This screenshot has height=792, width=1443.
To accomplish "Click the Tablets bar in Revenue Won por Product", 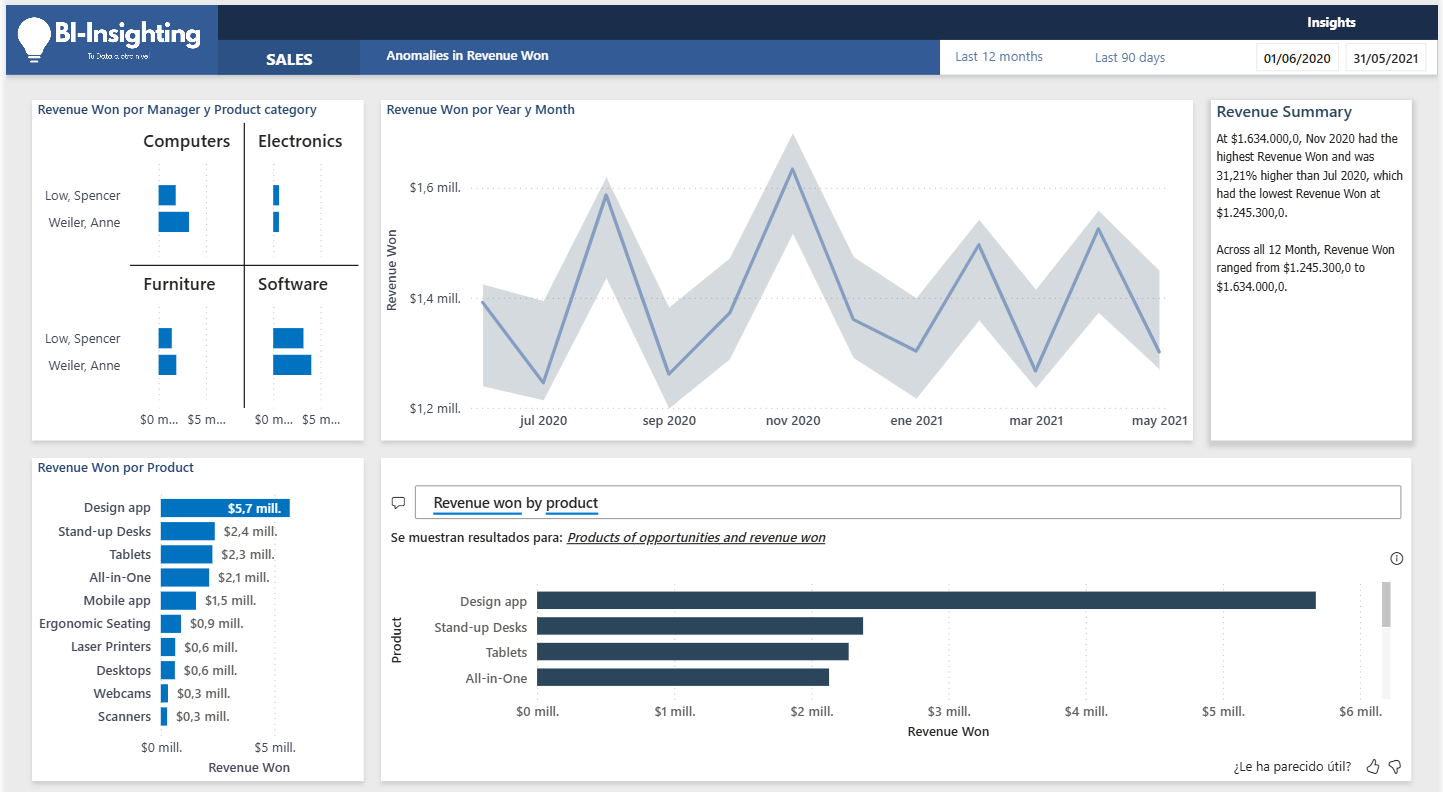I will [x=186, y=555].
